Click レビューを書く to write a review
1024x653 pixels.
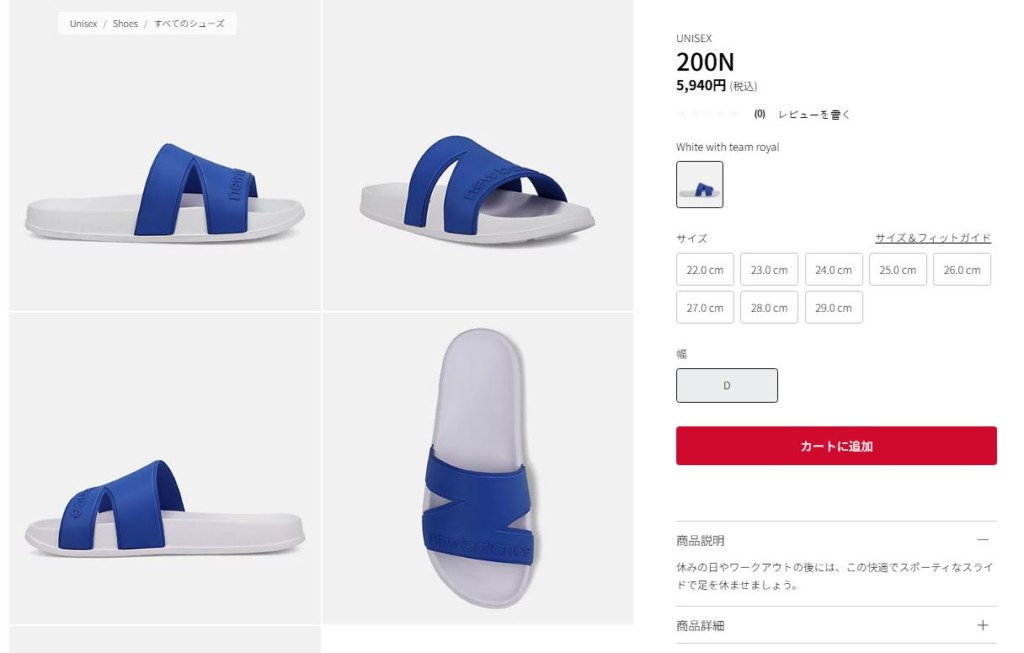[x=814, y=114]
